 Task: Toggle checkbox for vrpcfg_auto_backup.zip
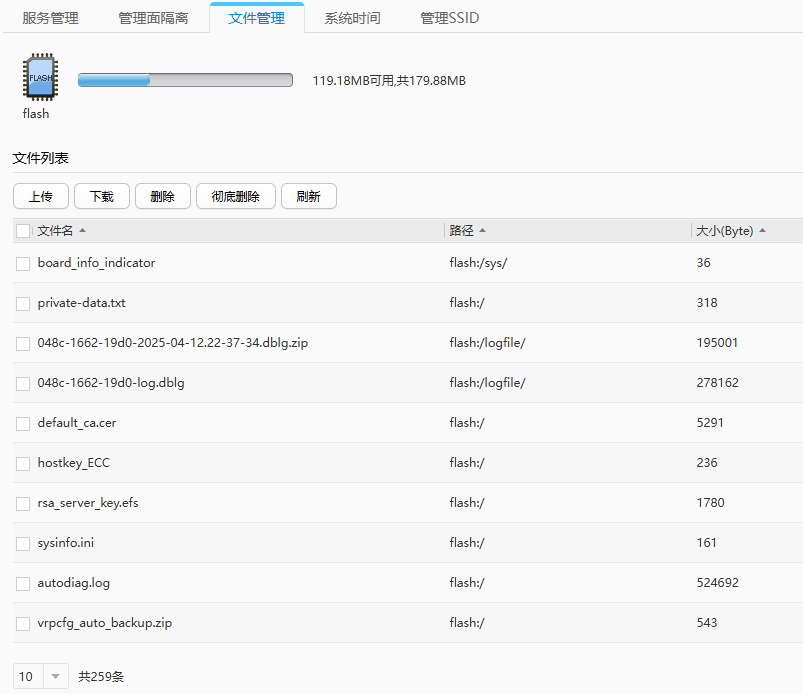tap(23, 623)
